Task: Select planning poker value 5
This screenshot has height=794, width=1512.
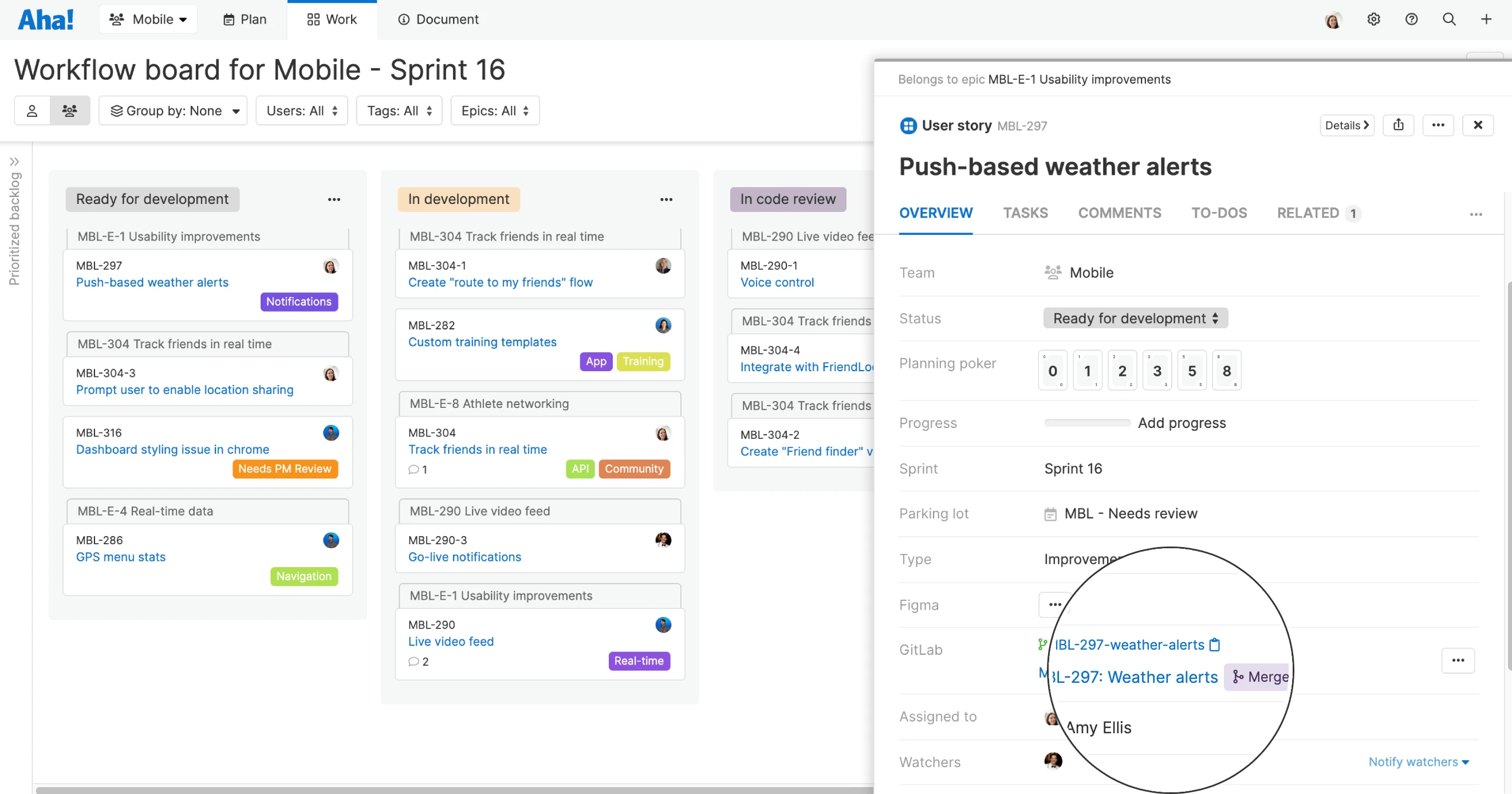Action: (x=1192, y=370)
